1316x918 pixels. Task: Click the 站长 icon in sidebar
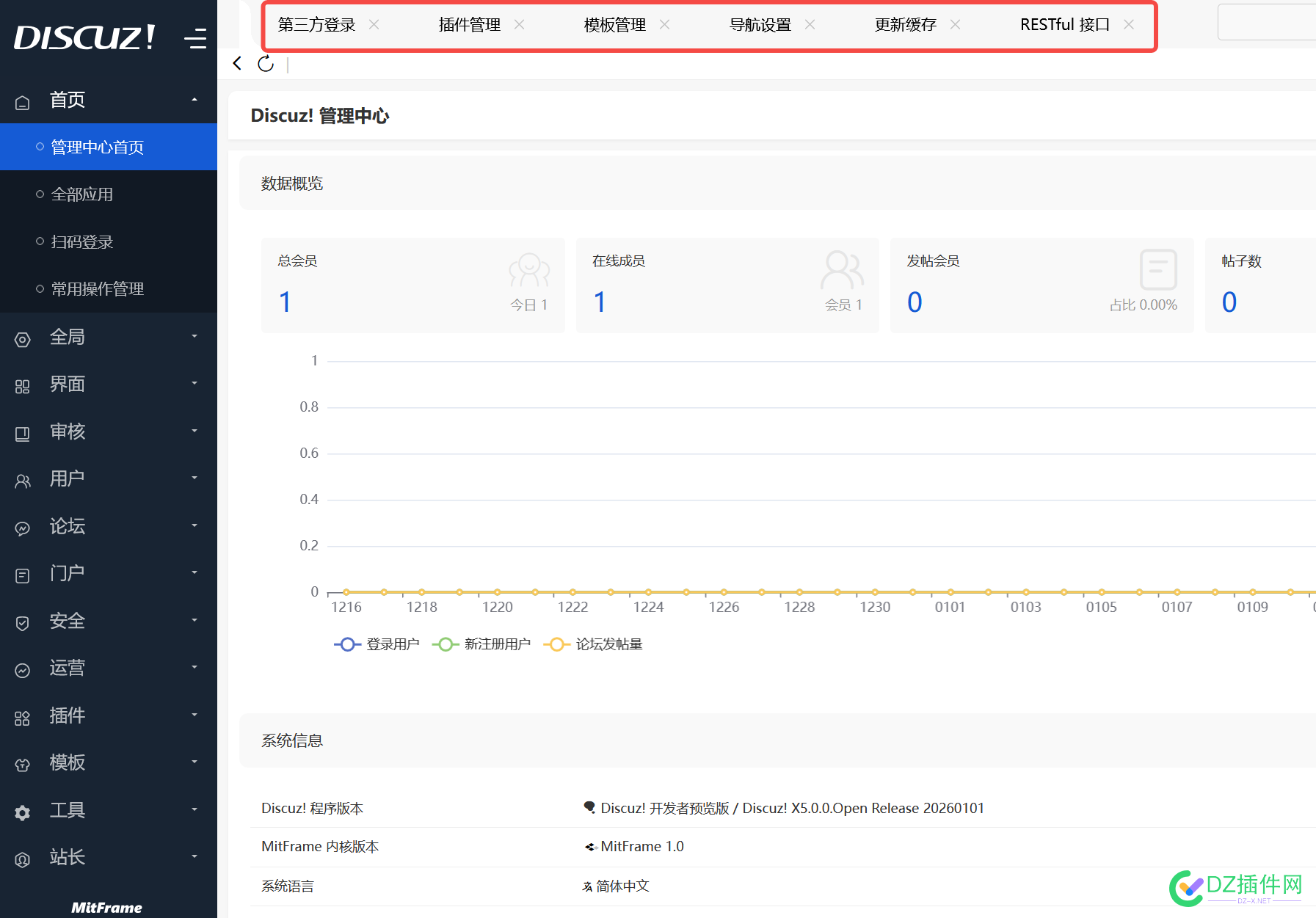23,860
